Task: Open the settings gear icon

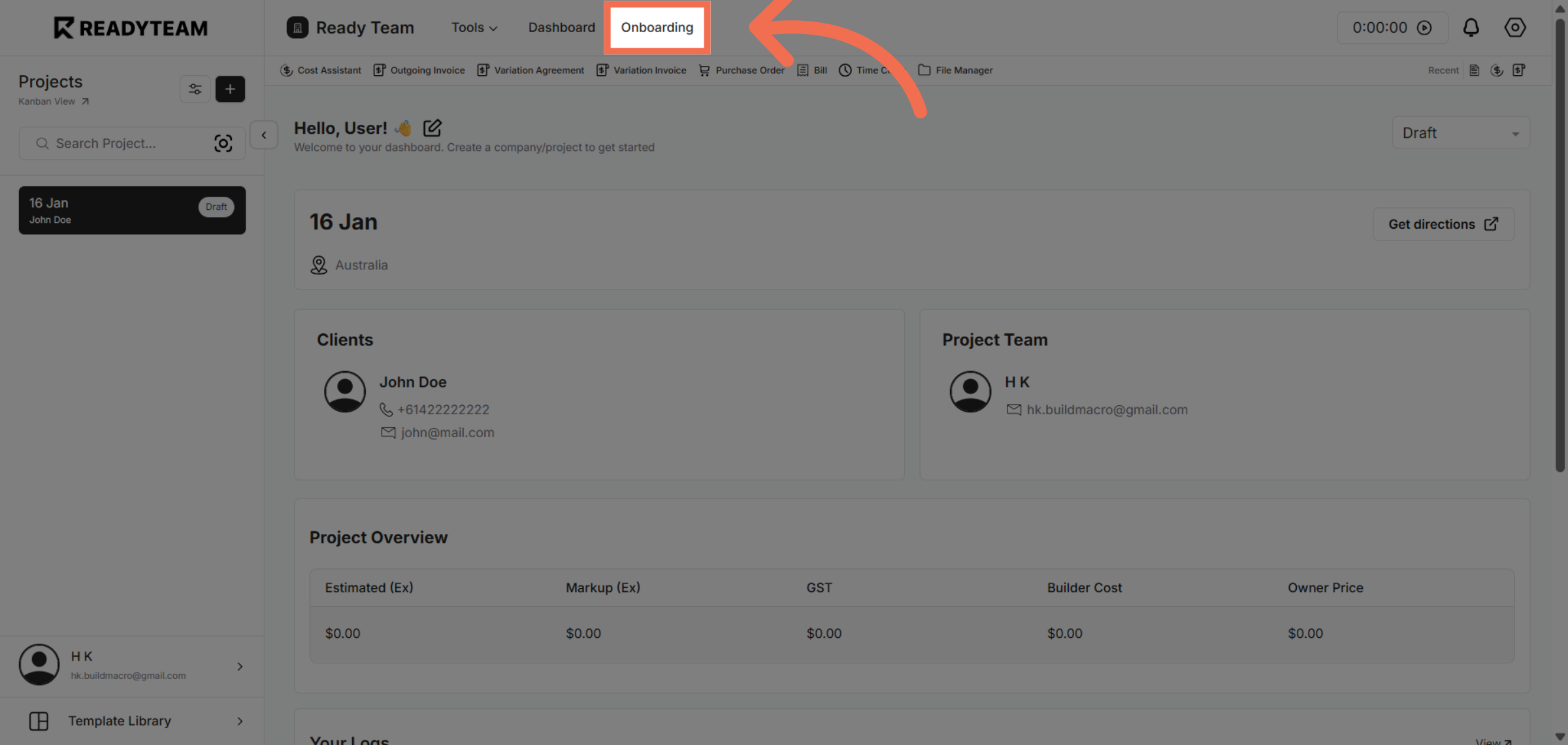Action: coord(1515,27)
